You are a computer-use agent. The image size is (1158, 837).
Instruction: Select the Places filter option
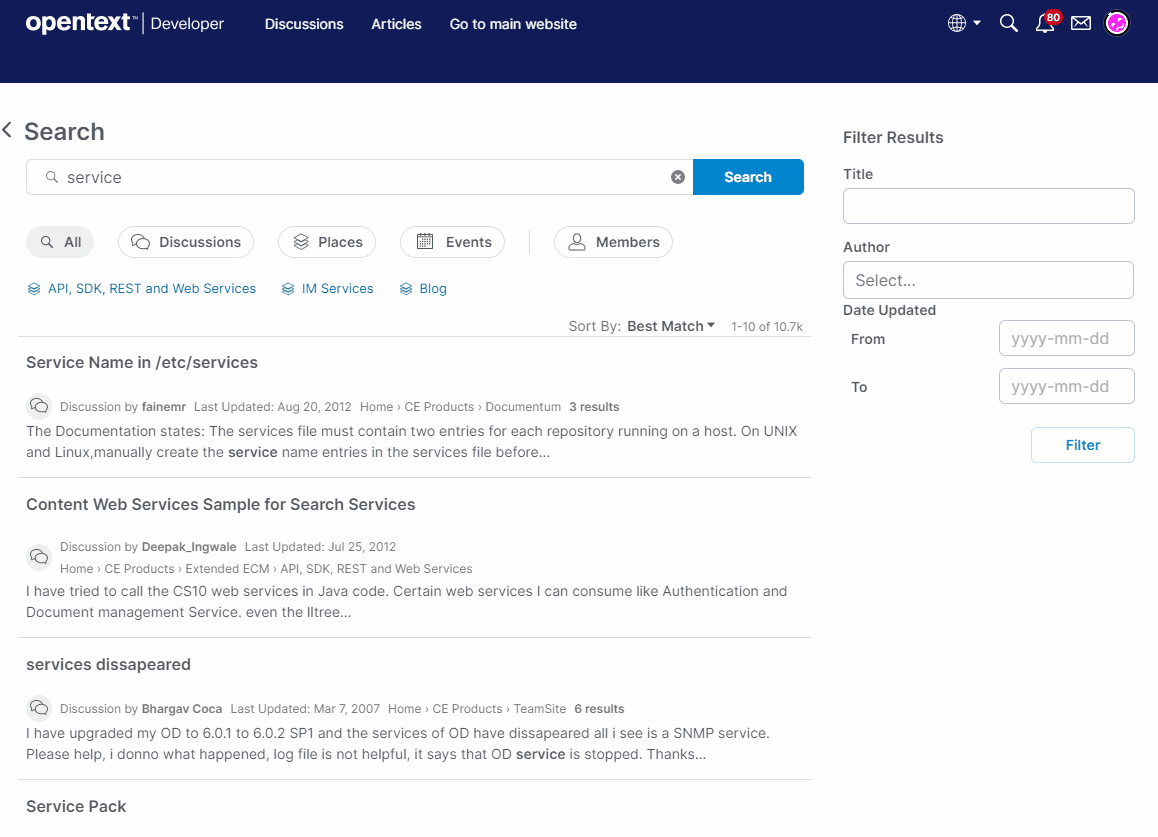[327, 242]
